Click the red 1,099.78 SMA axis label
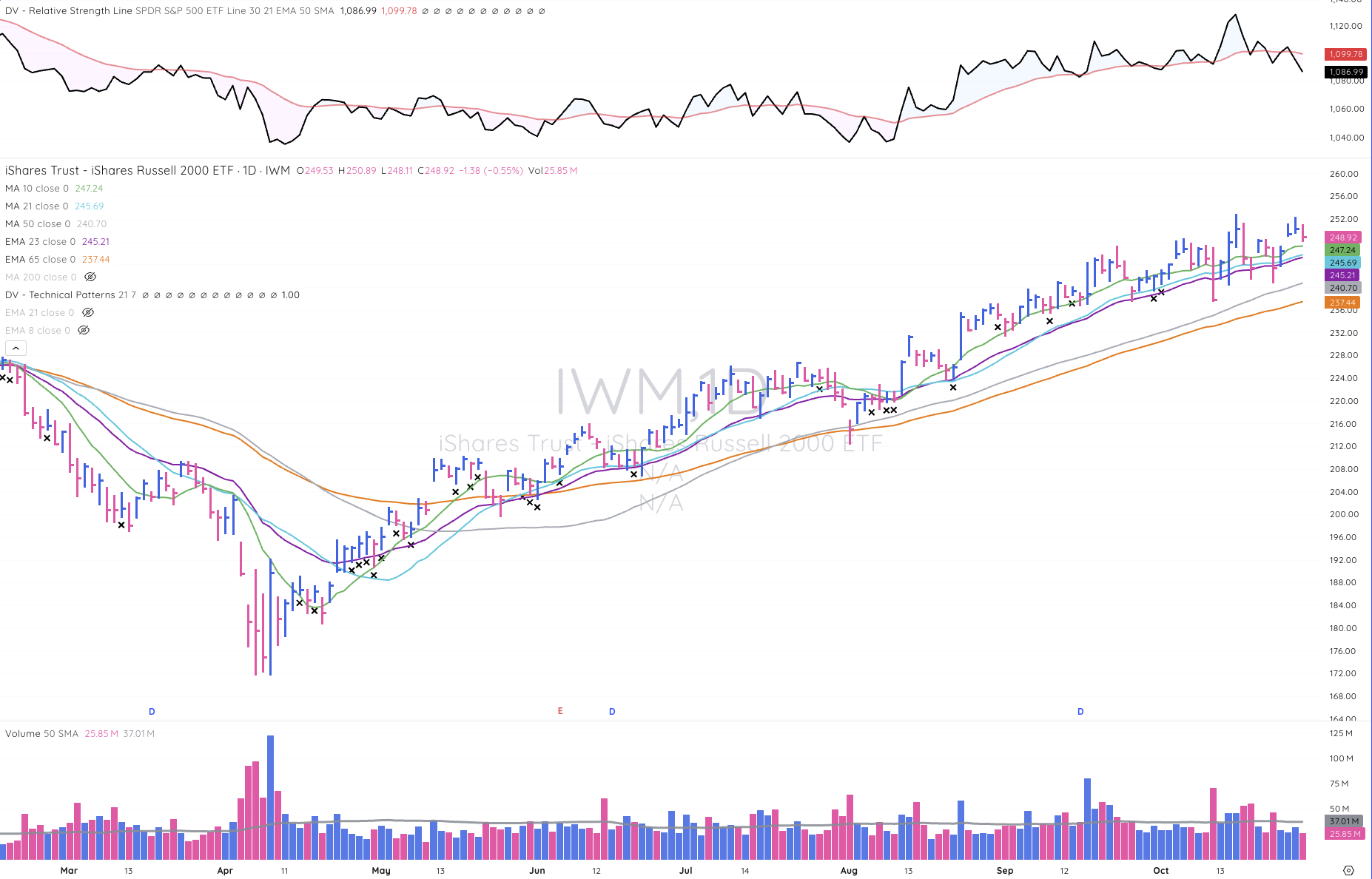Viewport: 1372px width, 879px height. point(1345,54)
